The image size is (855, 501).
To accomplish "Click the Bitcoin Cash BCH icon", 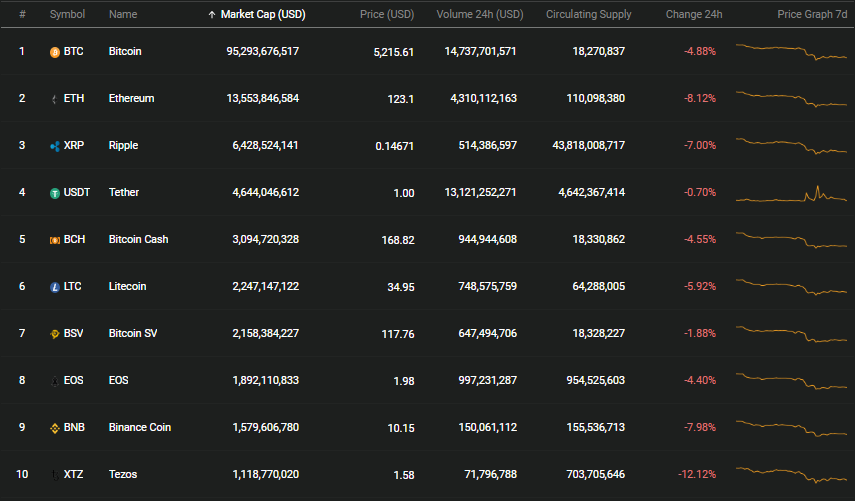I will pyautogui.click(x=55, y=240).
